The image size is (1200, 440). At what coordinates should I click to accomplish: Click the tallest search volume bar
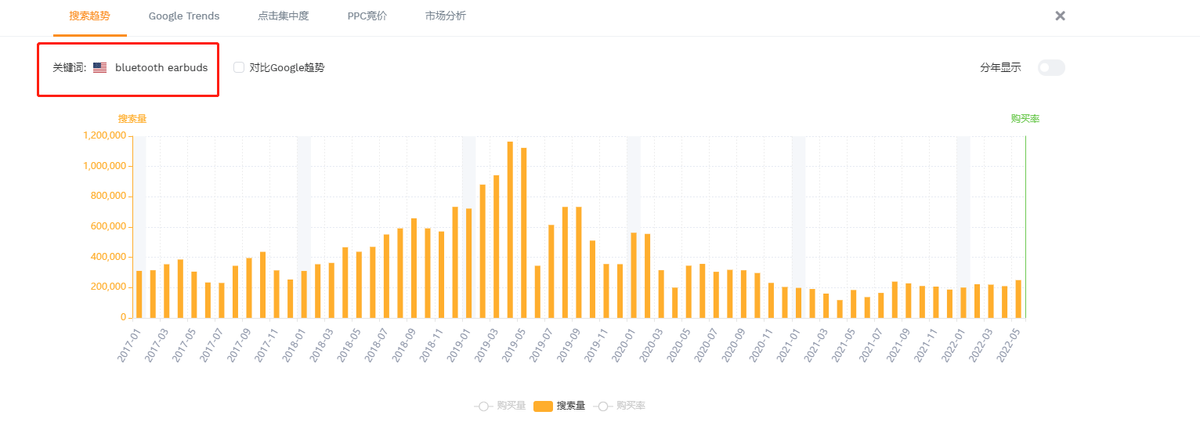pyautogui.click(x=510, y=230)
